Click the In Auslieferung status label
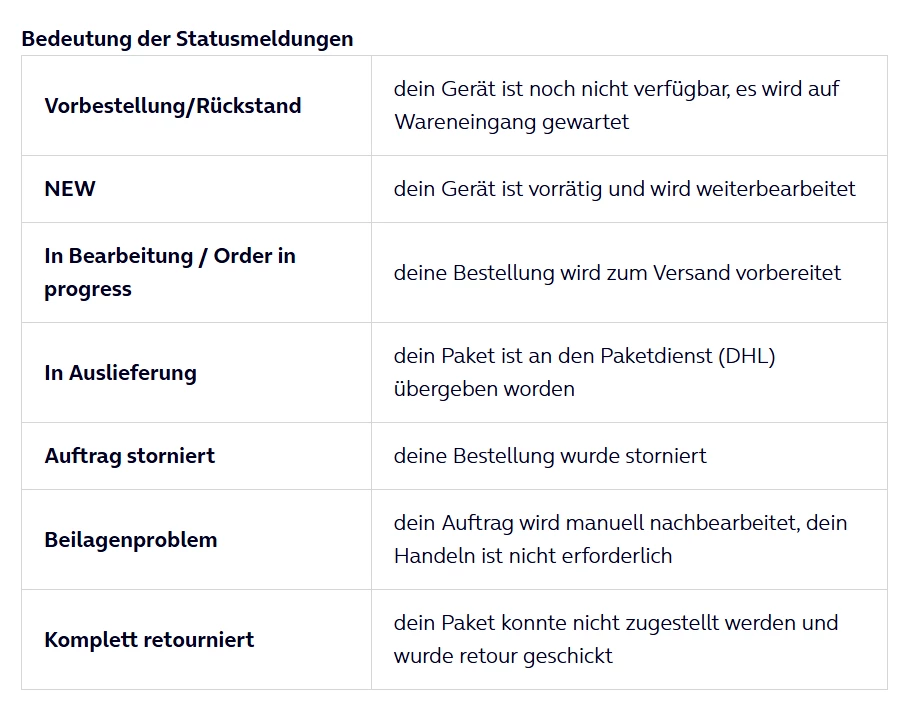This screenshot has height=720, width=902. [x=121, y=373]
